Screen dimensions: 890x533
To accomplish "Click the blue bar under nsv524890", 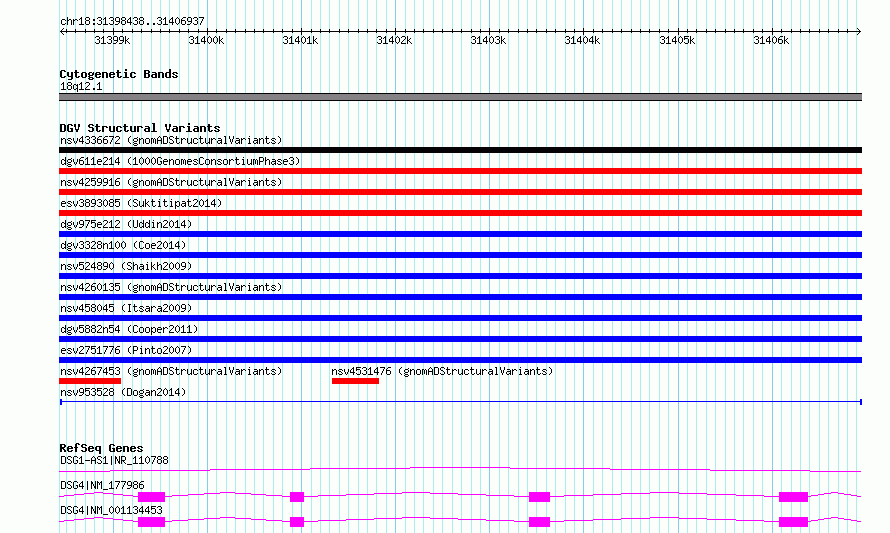I will (x=460, y=276).
